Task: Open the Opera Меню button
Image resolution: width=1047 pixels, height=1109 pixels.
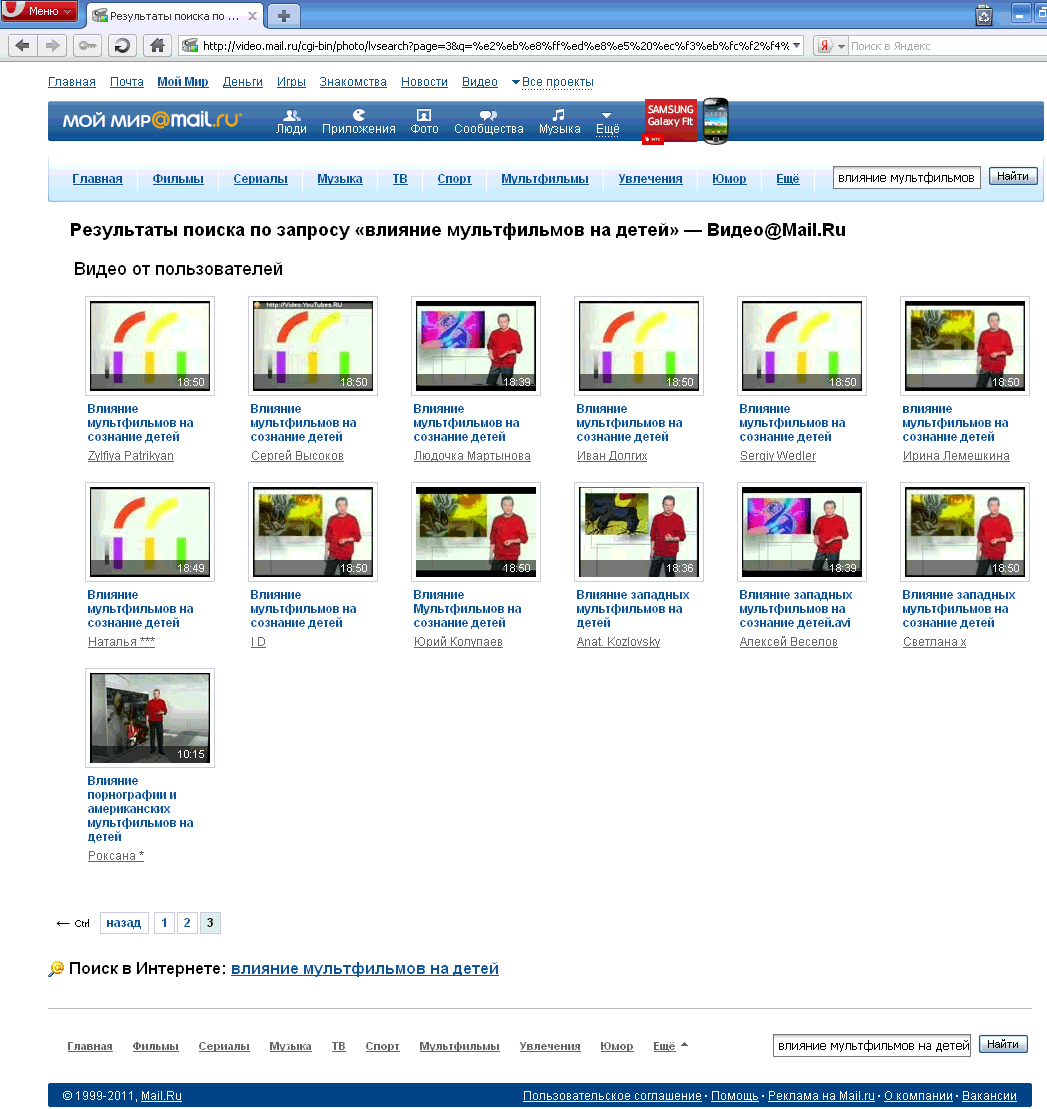Action: coord(39,11)
